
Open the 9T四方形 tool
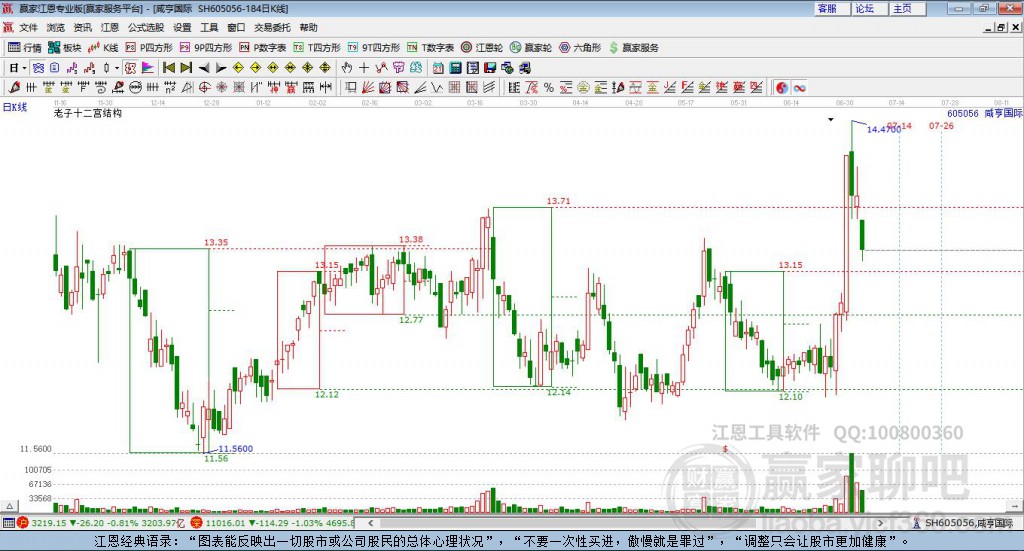[x=373, y=48]
